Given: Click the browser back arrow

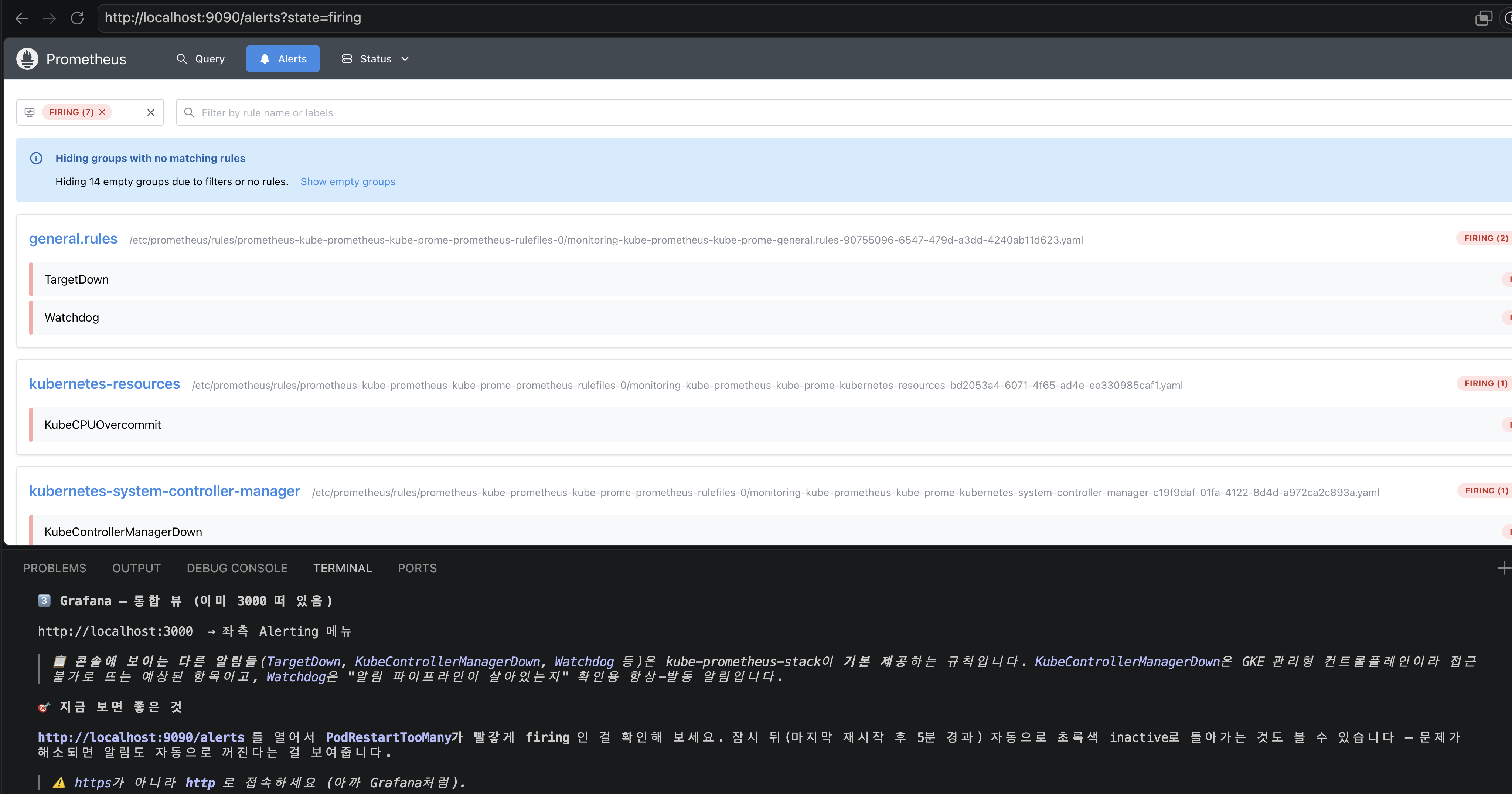Looking at the screenshot, I should [22, 18].
